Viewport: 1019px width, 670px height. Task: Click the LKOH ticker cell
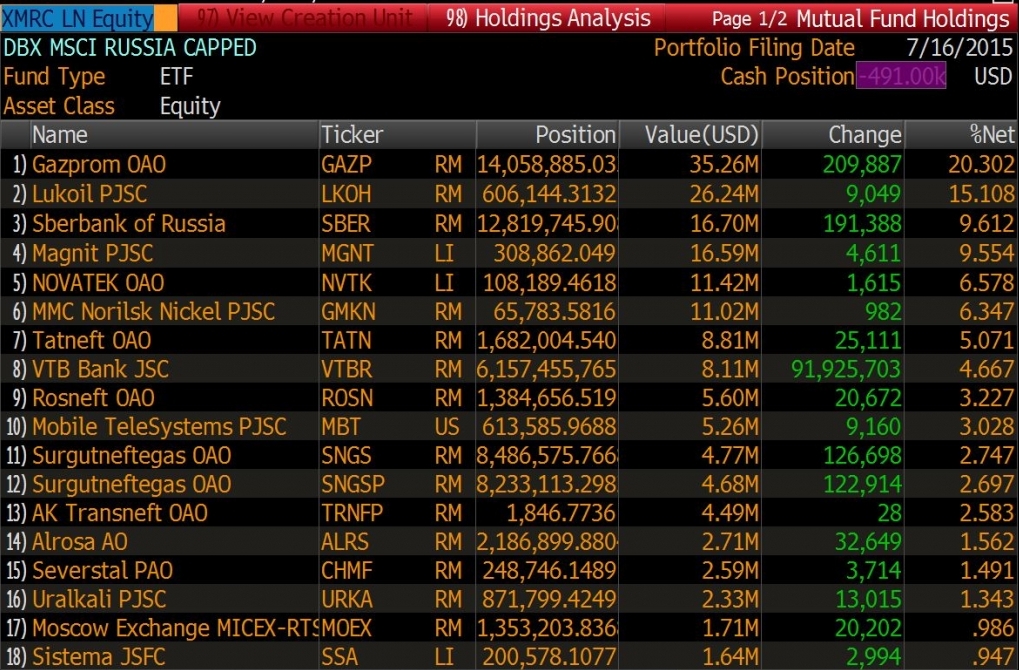point(346,194)
